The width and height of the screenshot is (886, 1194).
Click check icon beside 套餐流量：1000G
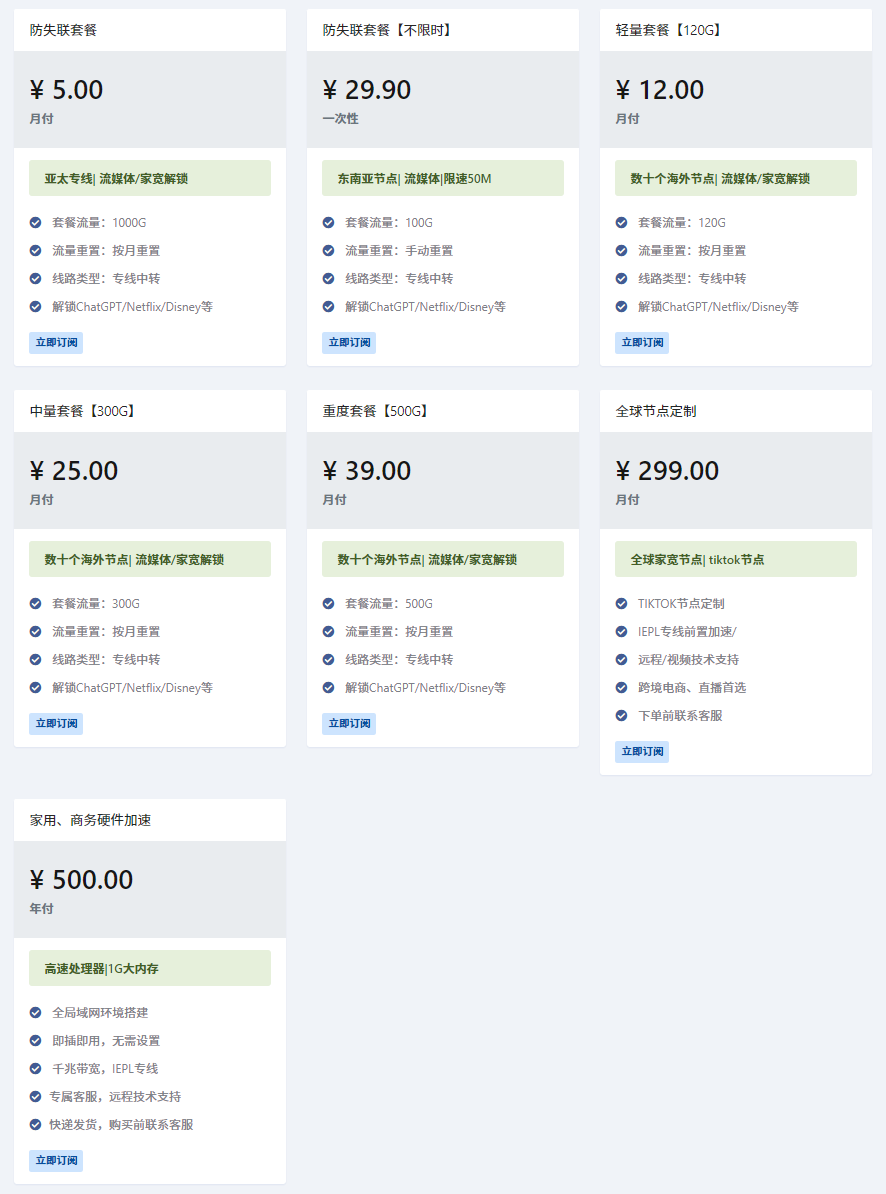35,222
